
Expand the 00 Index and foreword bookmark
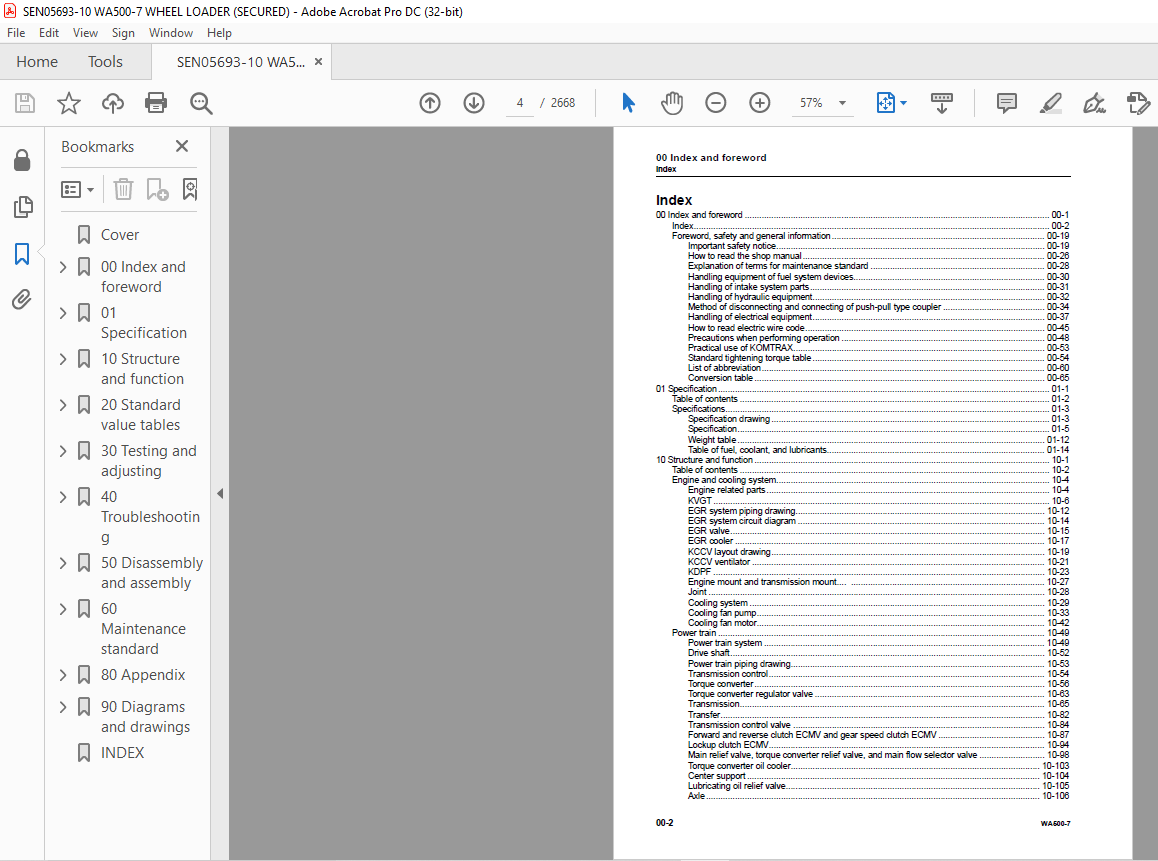pyautogui.click(x=63, y=267)
